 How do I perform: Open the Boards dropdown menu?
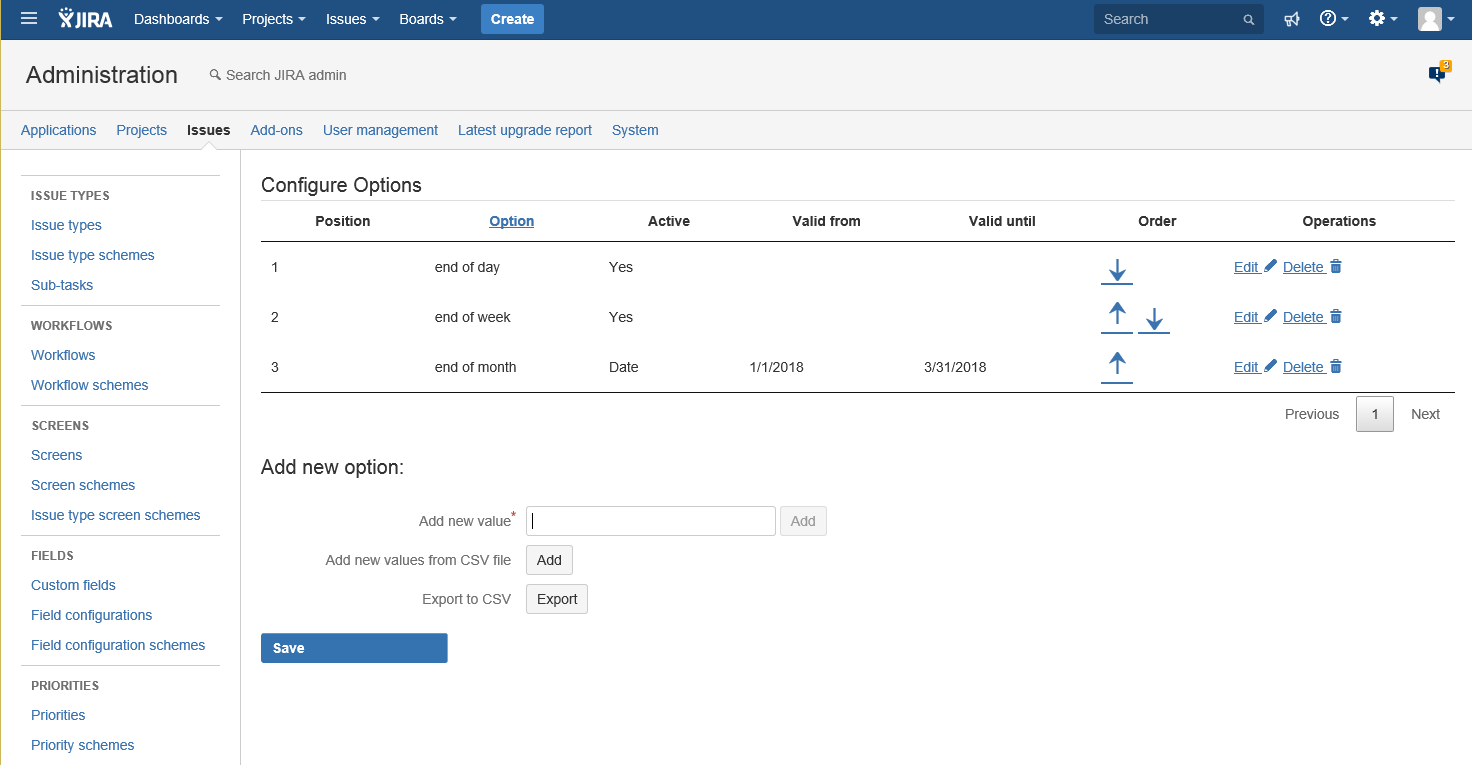tap(428, 19)
